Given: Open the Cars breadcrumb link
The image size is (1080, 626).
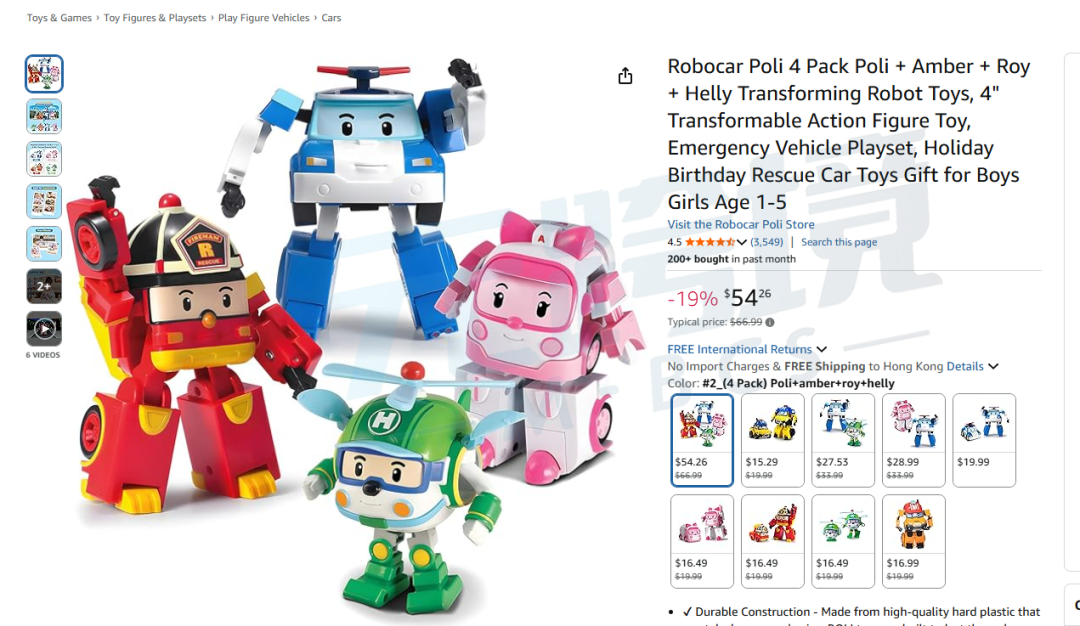Looking at the screenshot, I should tap(331, 18).
